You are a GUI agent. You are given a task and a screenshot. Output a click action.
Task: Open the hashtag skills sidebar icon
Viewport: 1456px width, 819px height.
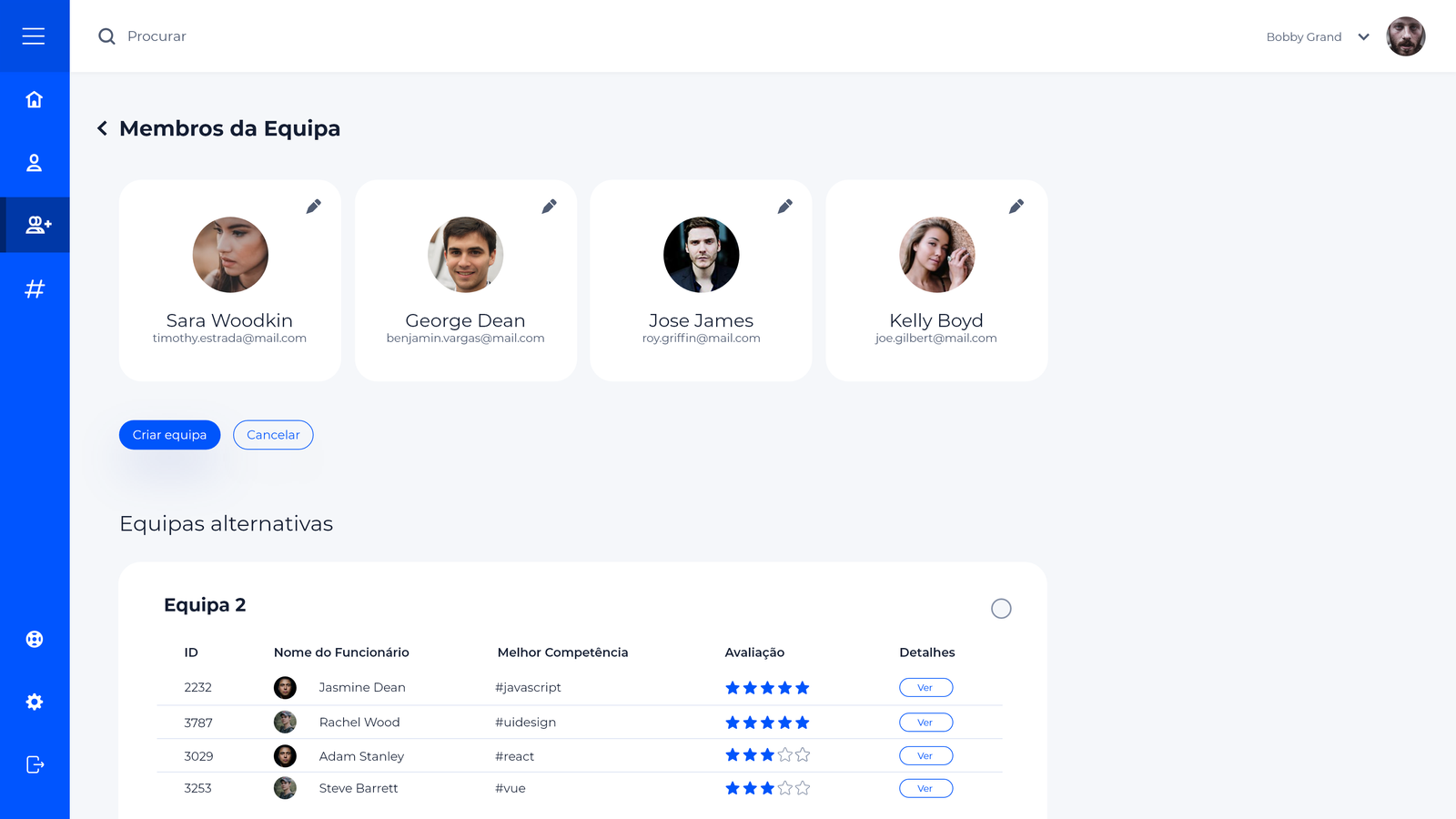click(x=35, y=289)
